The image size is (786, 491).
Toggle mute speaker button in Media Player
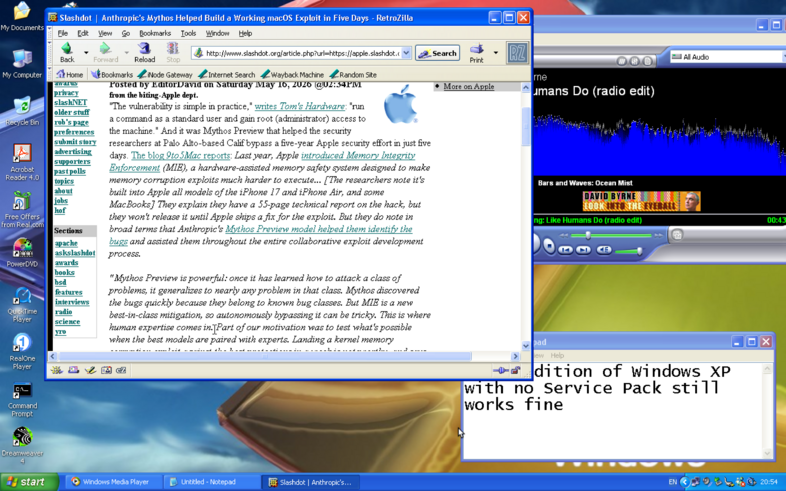coord(604,250)
